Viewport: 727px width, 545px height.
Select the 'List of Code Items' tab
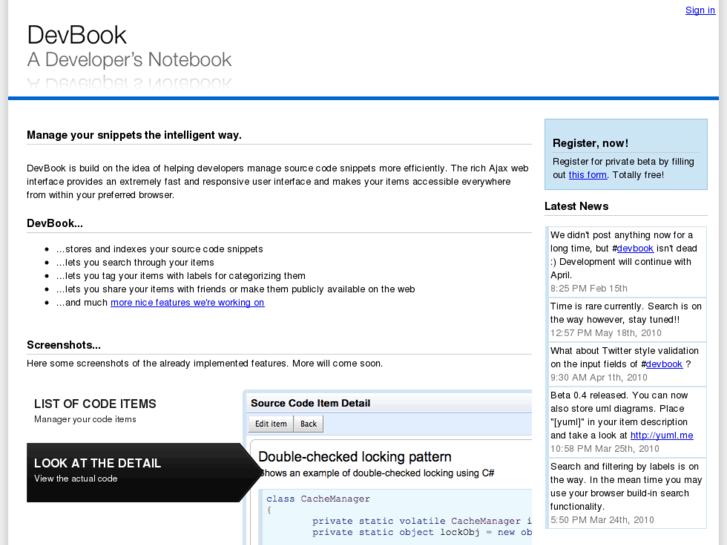coord(95,404)
